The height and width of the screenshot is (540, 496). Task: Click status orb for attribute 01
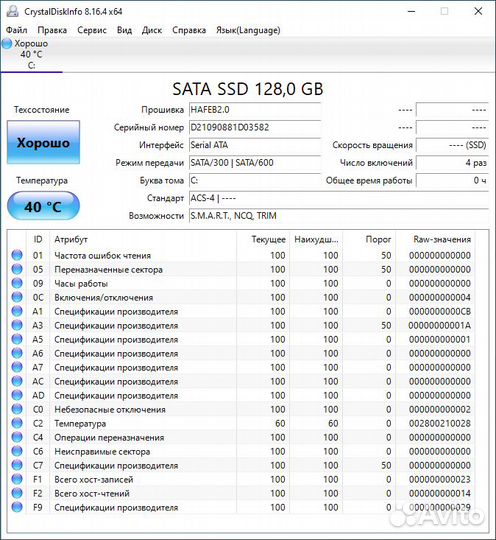pos(17,255)
